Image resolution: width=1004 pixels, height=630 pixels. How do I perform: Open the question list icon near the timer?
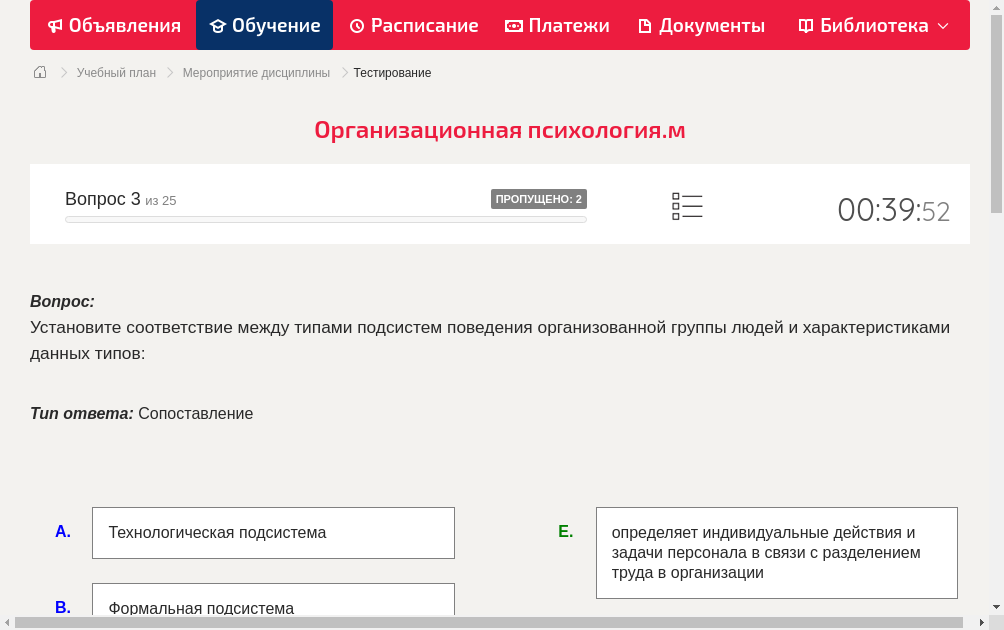(x=687, y=205)
